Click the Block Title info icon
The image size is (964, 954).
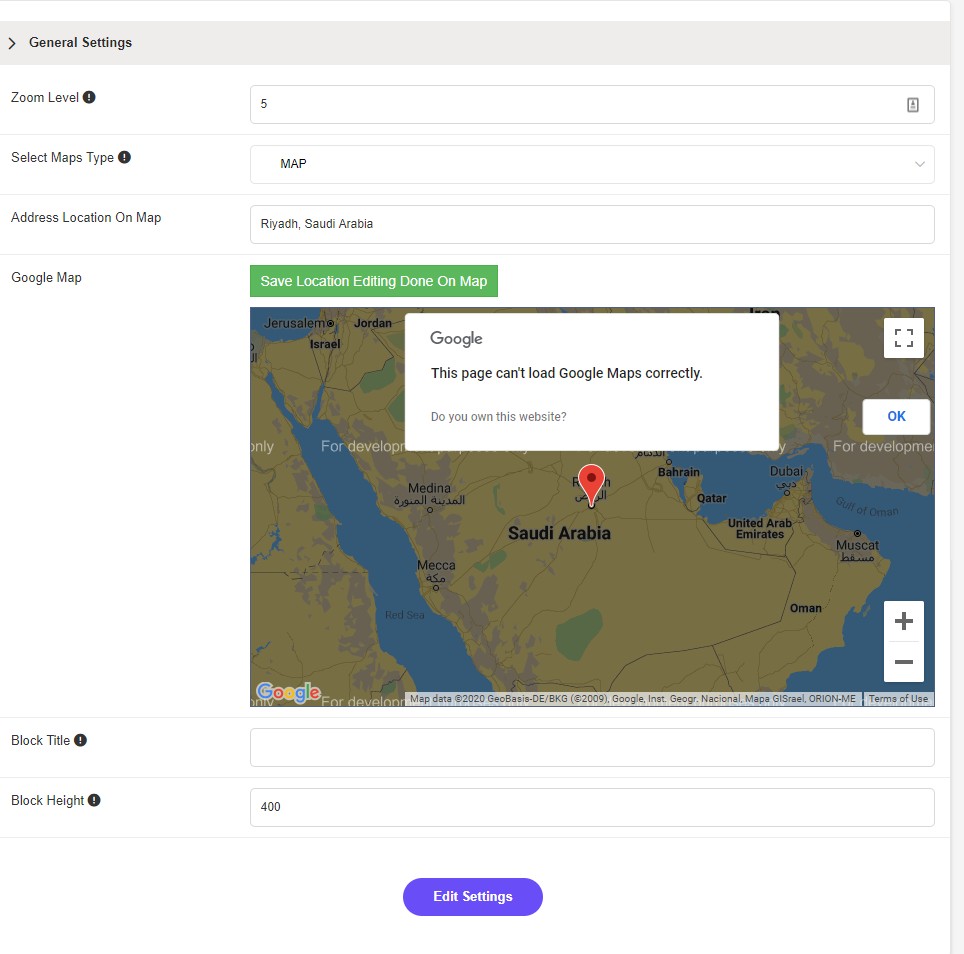click(x=81, y=740)
